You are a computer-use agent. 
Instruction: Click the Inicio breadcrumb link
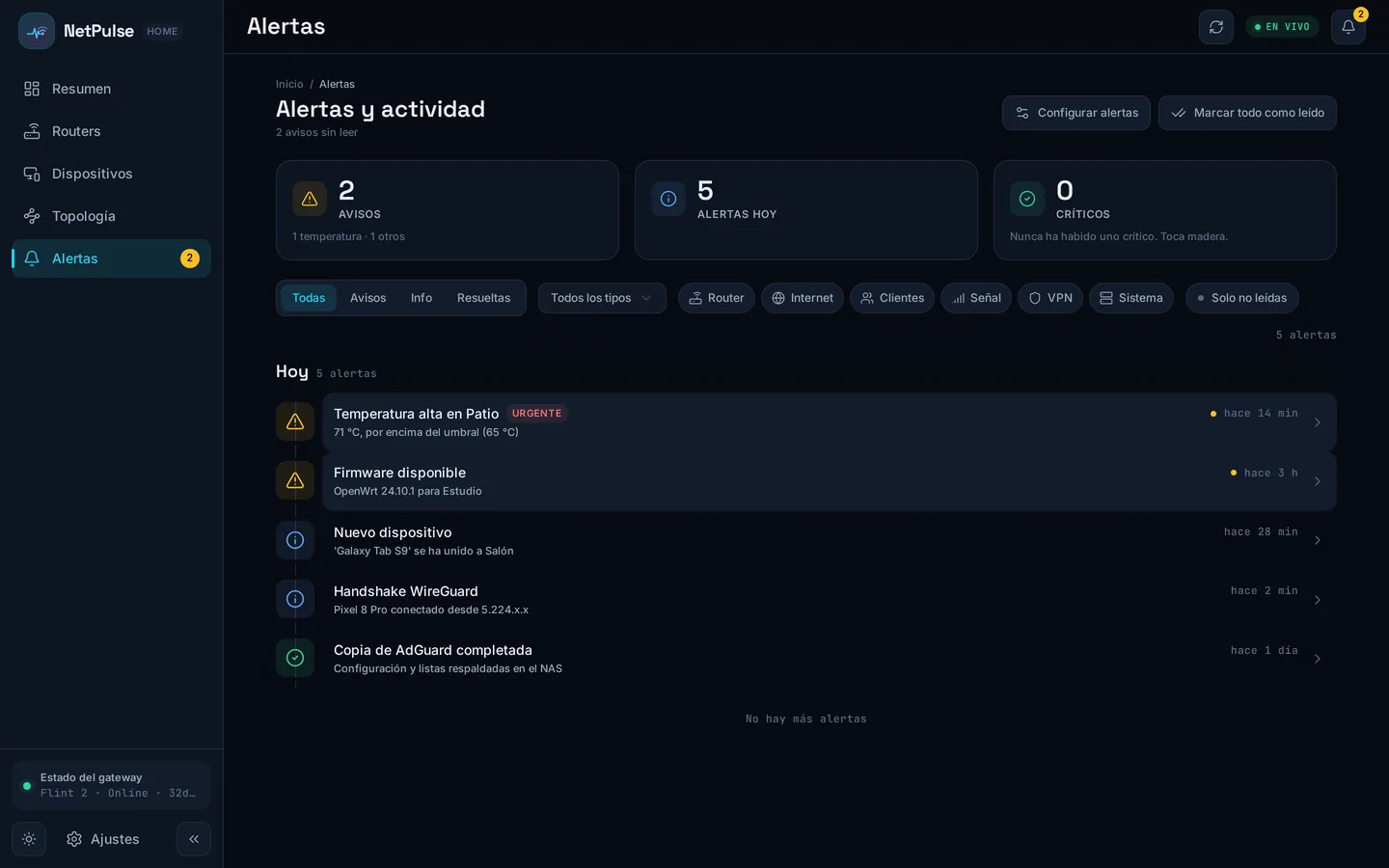[289, 84]
